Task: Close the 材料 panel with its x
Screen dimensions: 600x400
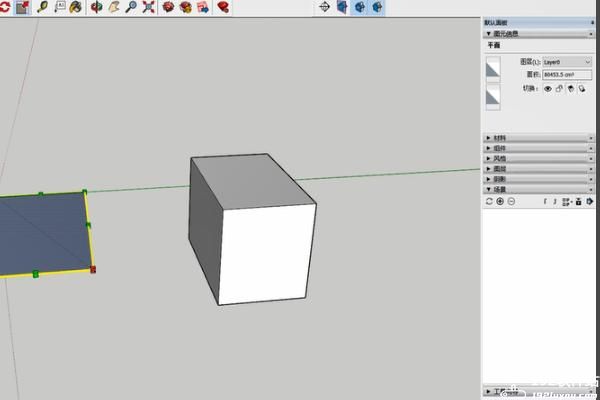Action: point(591,138)
